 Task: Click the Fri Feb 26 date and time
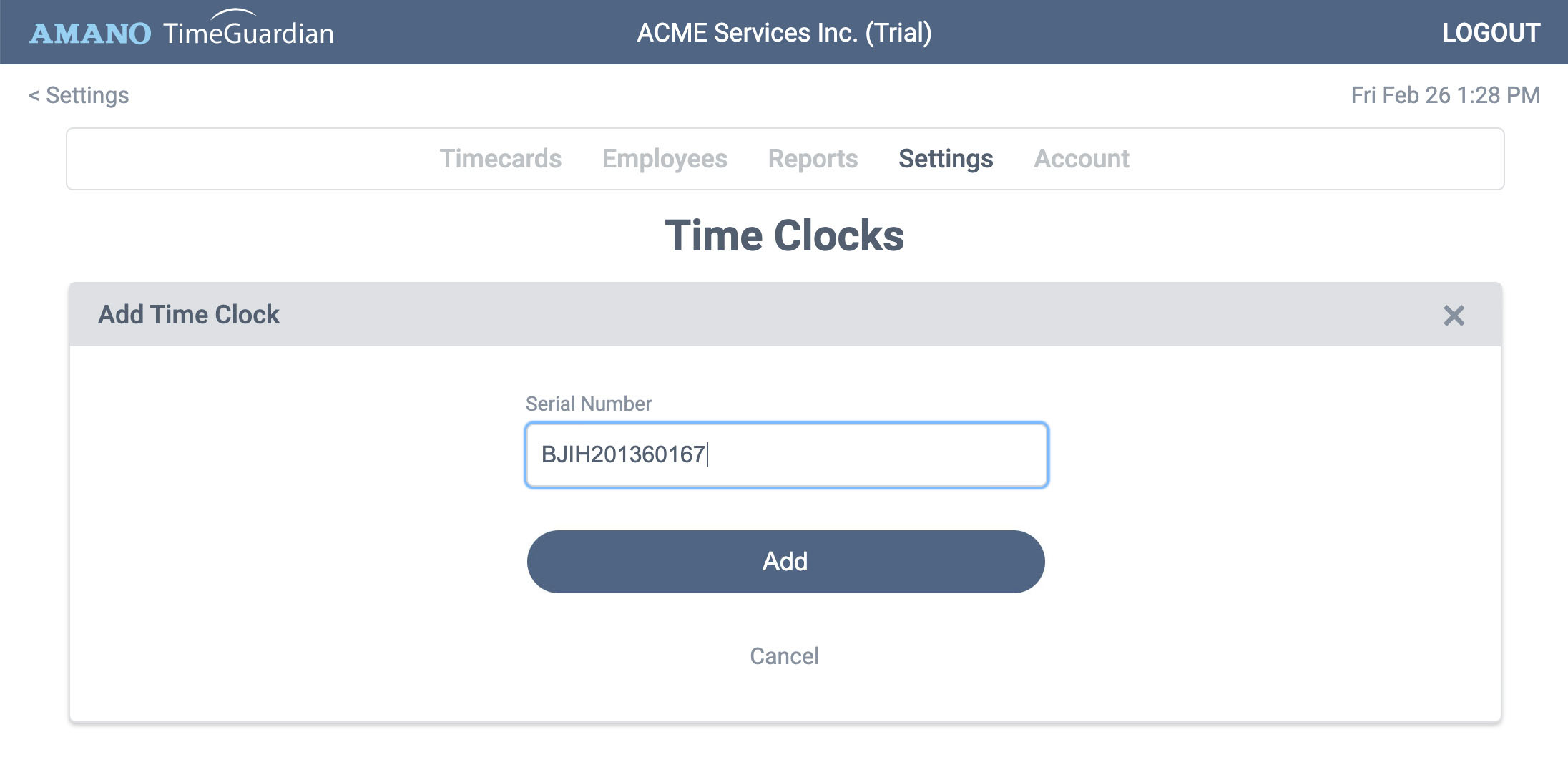[x=1445, y=95]
